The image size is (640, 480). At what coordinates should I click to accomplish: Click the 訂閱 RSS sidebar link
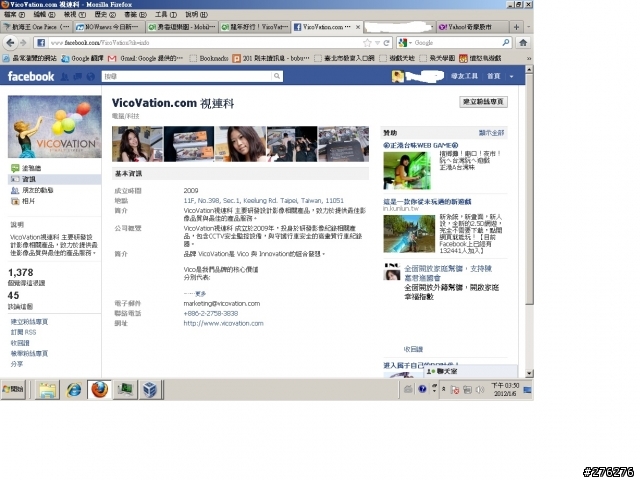coord(23,332)
